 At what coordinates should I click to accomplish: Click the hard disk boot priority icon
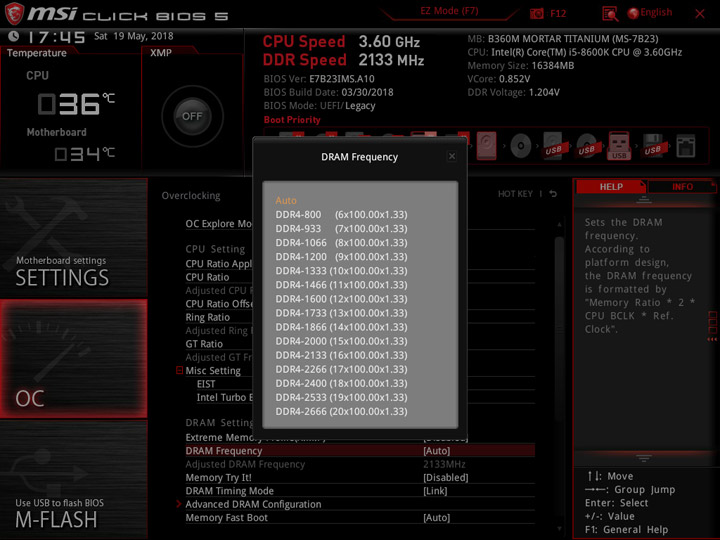click(486, 146)
